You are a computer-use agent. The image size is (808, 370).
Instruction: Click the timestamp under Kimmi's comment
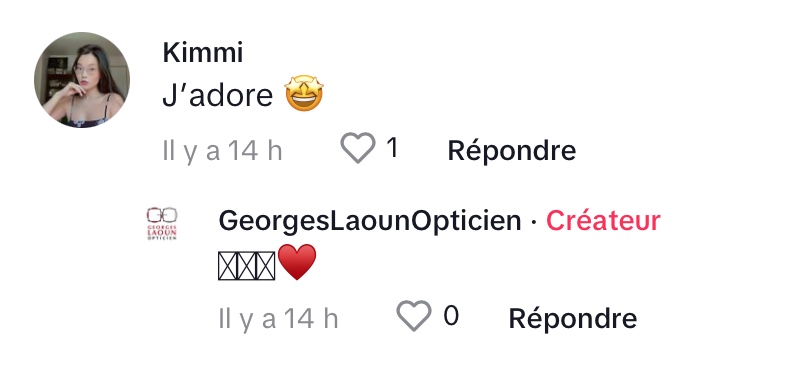click(x=222, y=151)
